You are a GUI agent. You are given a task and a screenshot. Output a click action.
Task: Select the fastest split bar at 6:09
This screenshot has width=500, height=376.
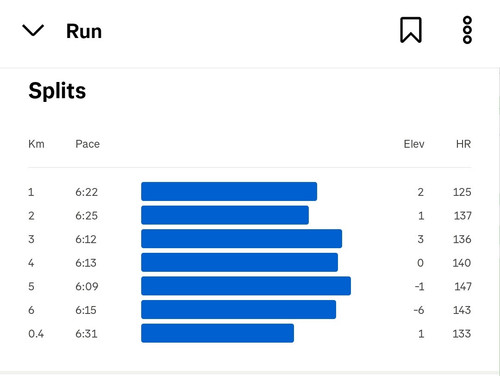[x=246, y=286]
